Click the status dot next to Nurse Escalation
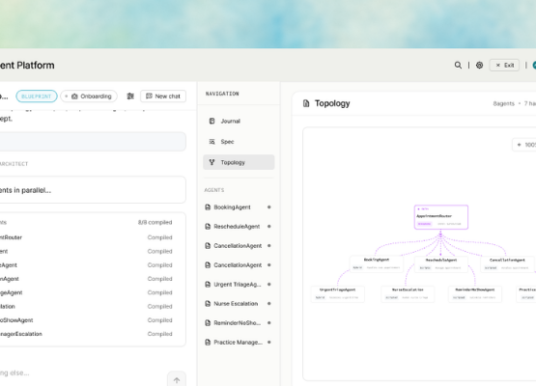 point(269,304)
